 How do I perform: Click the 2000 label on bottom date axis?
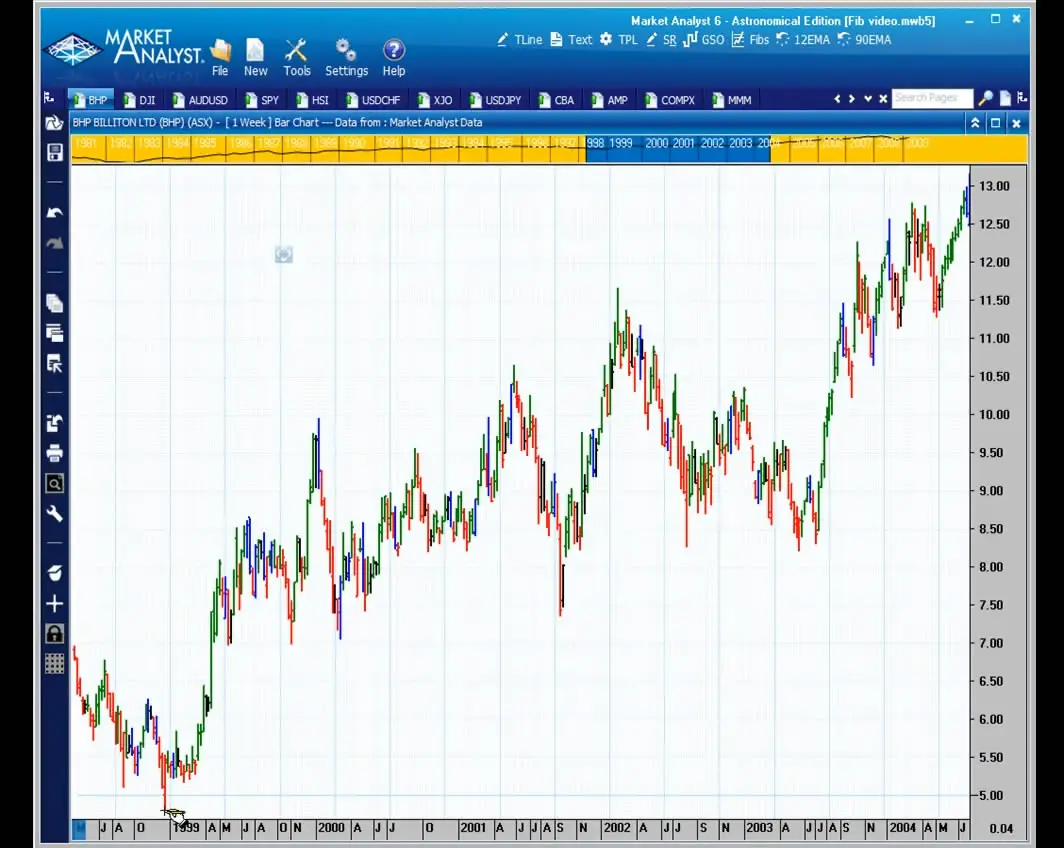(x=331, y=828)
